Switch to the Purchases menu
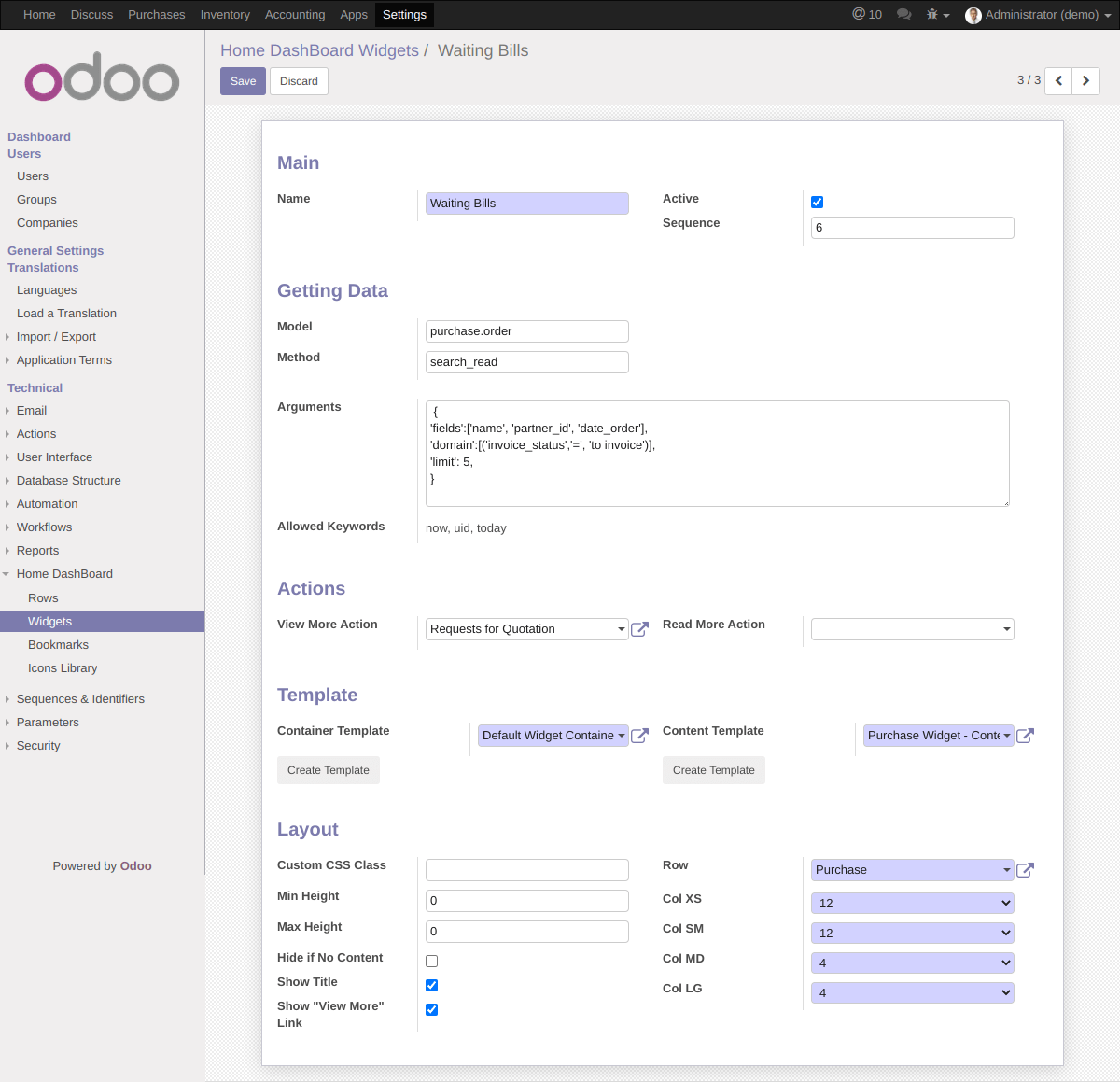 coord(156,14)
